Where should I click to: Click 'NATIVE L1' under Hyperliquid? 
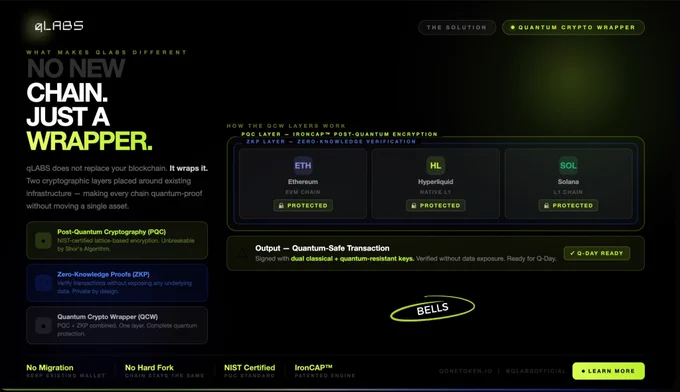435,192
